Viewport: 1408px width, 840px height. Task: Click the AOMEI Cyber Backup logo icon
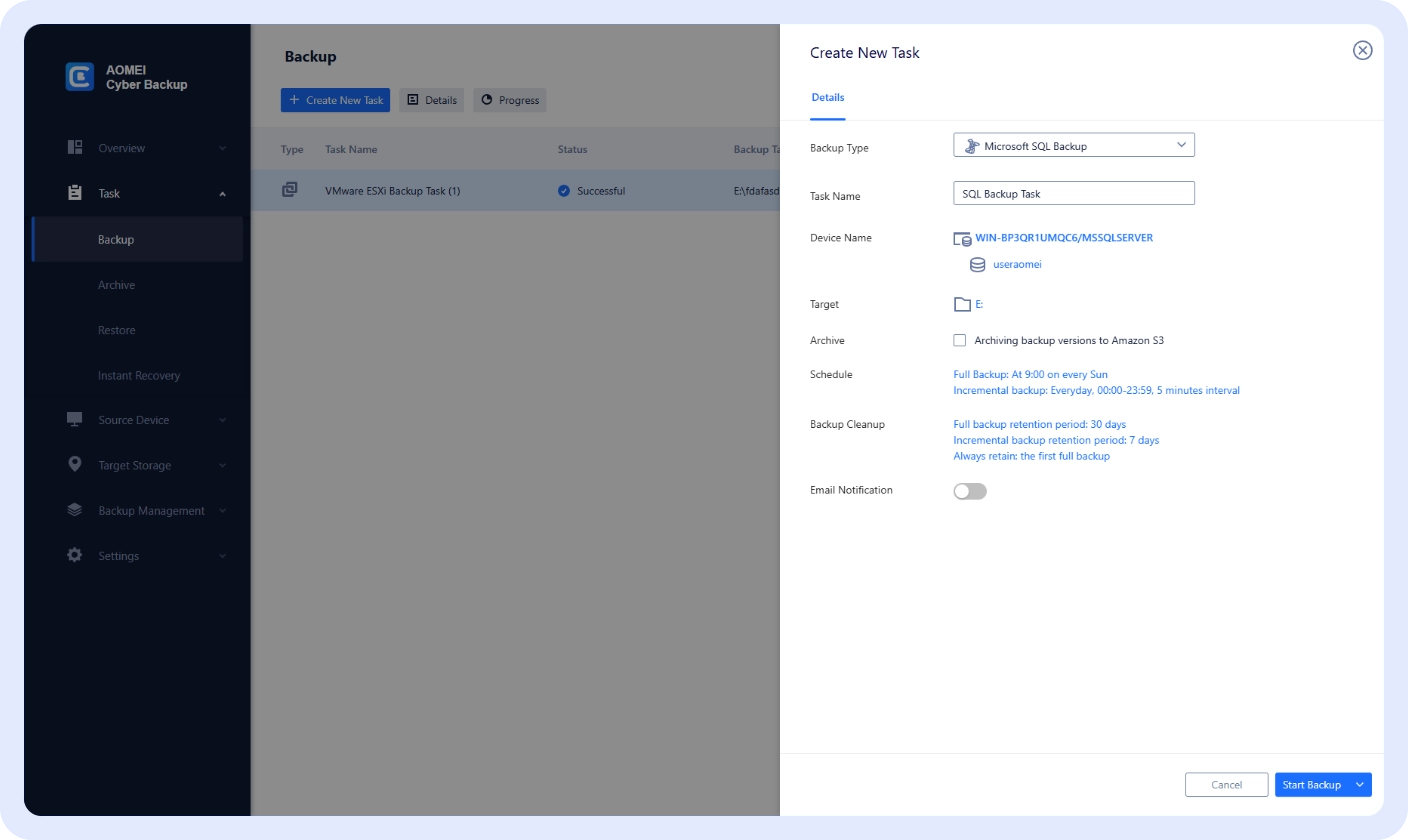click(80, 77)
